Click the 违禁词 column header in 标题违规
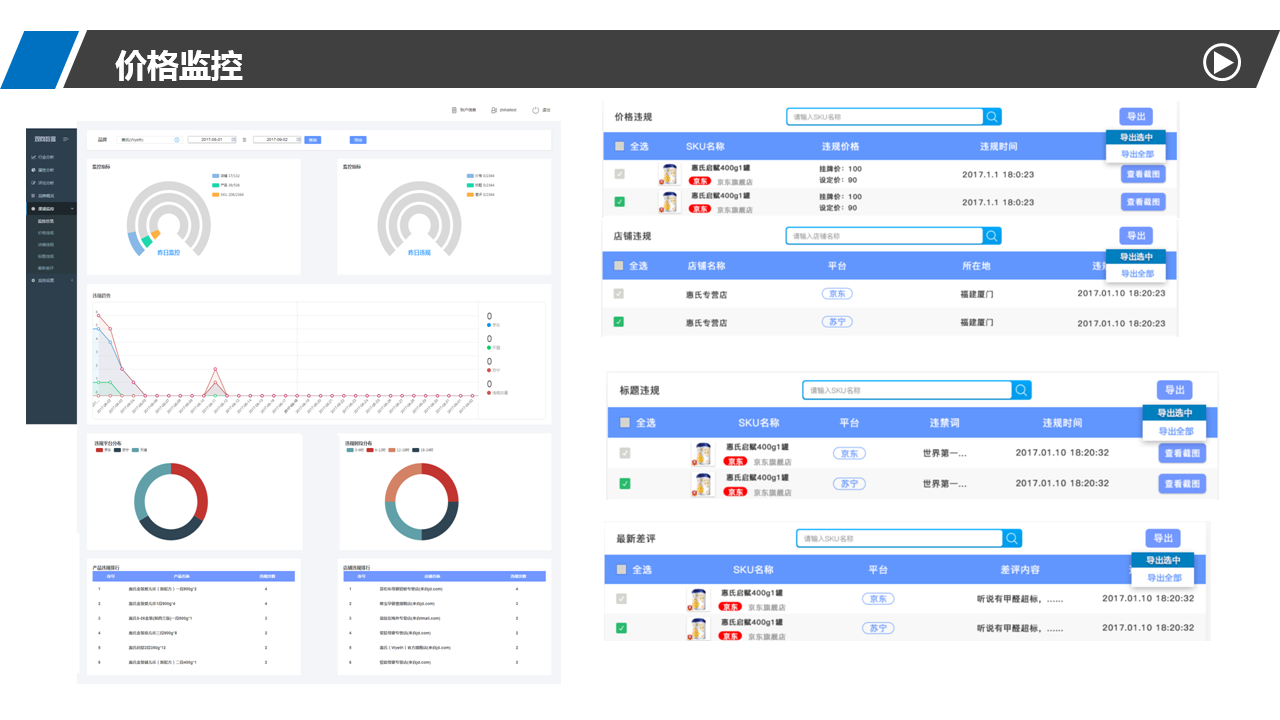 tap(944, 423)
